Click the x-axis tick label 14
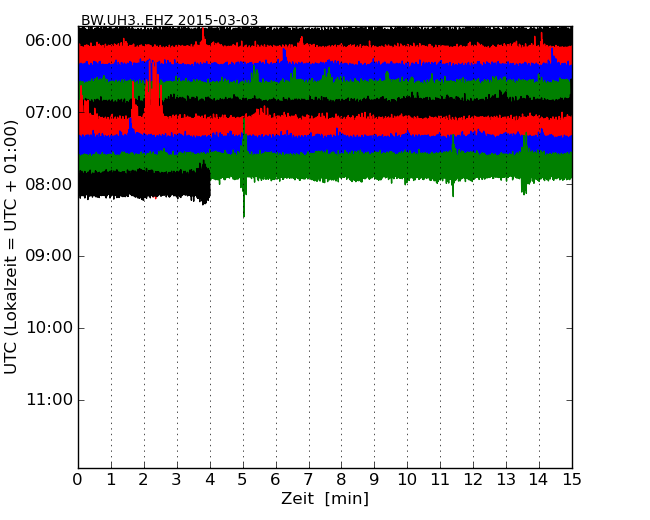 [539, 480]
